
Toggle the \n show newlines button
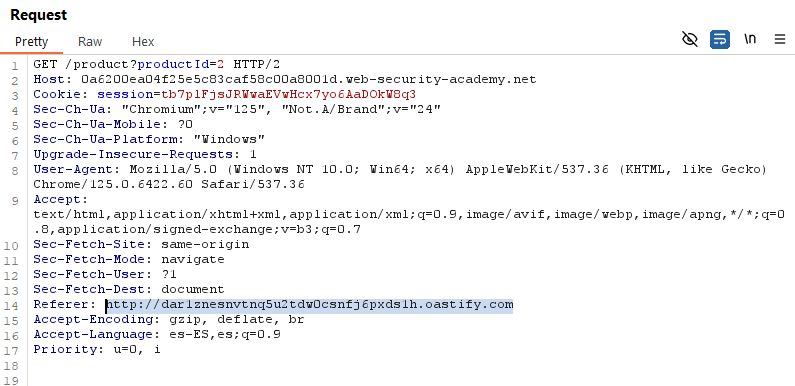tap(750, 39)
